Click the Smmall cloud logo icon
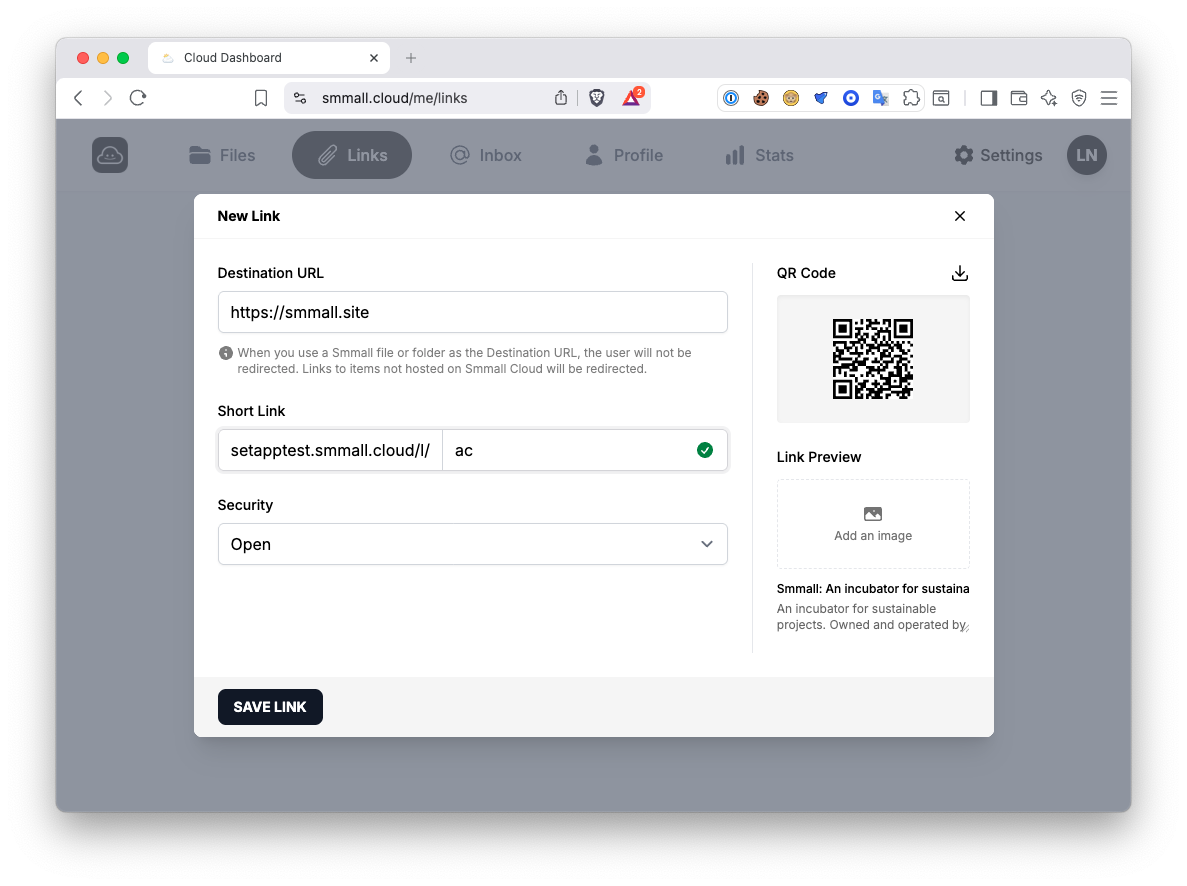 (110, 155)
